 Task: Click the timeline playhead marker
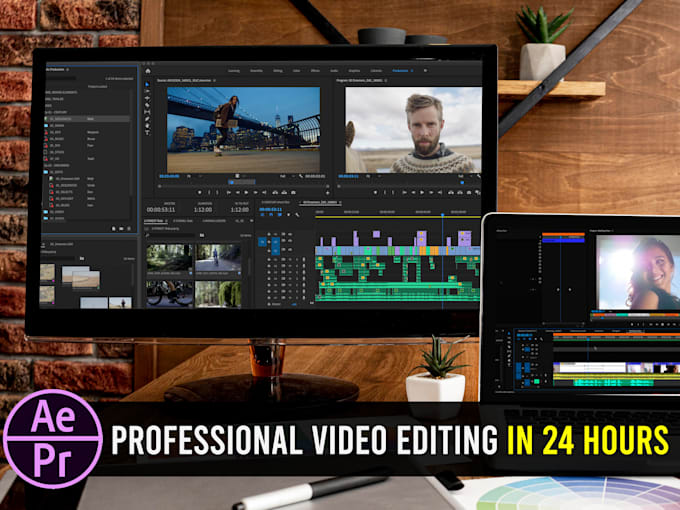coord(442,215)
